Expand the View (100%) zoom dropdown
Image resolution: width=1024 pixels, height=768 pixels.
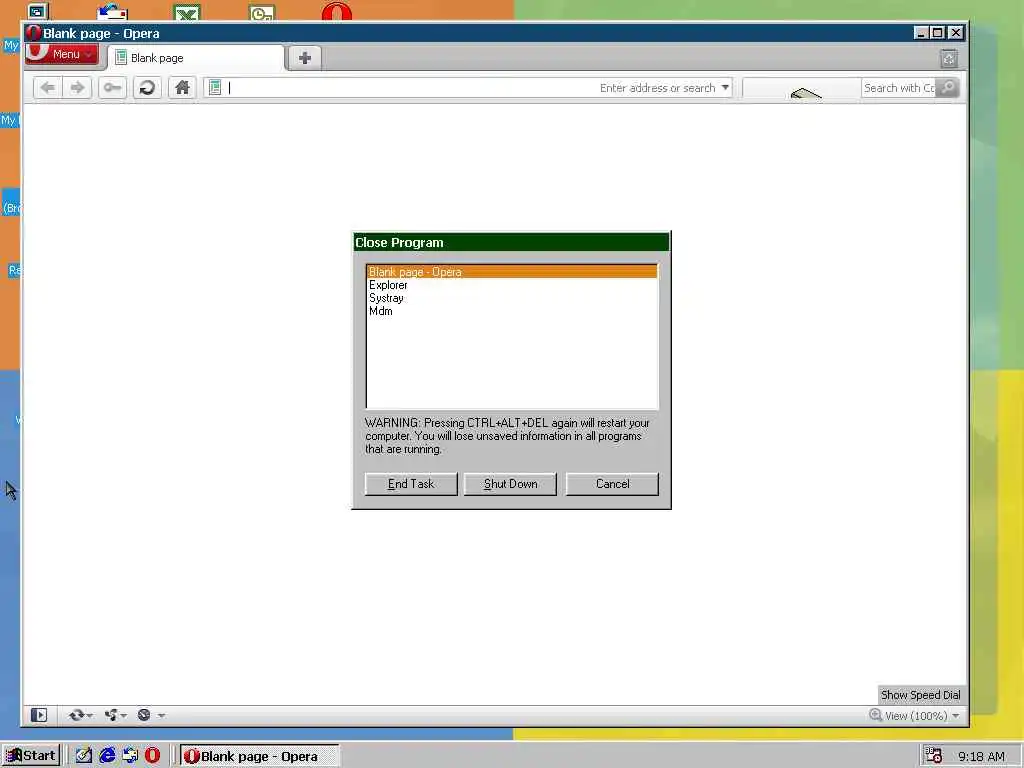pyautogui.click(x=956, y=716)
